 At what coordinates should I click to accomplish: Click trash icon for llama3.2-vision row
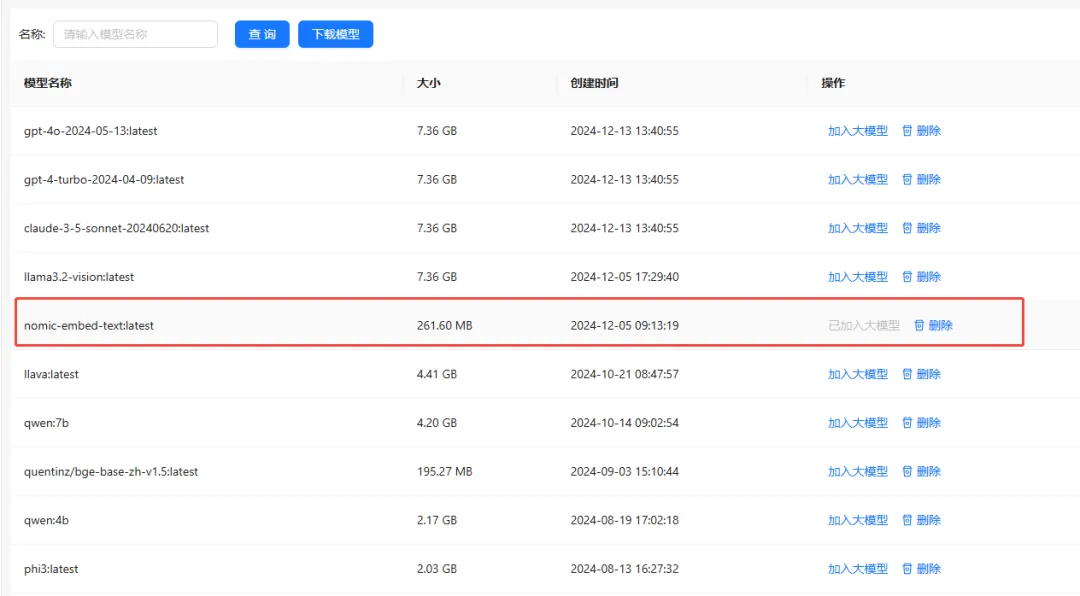908,277
